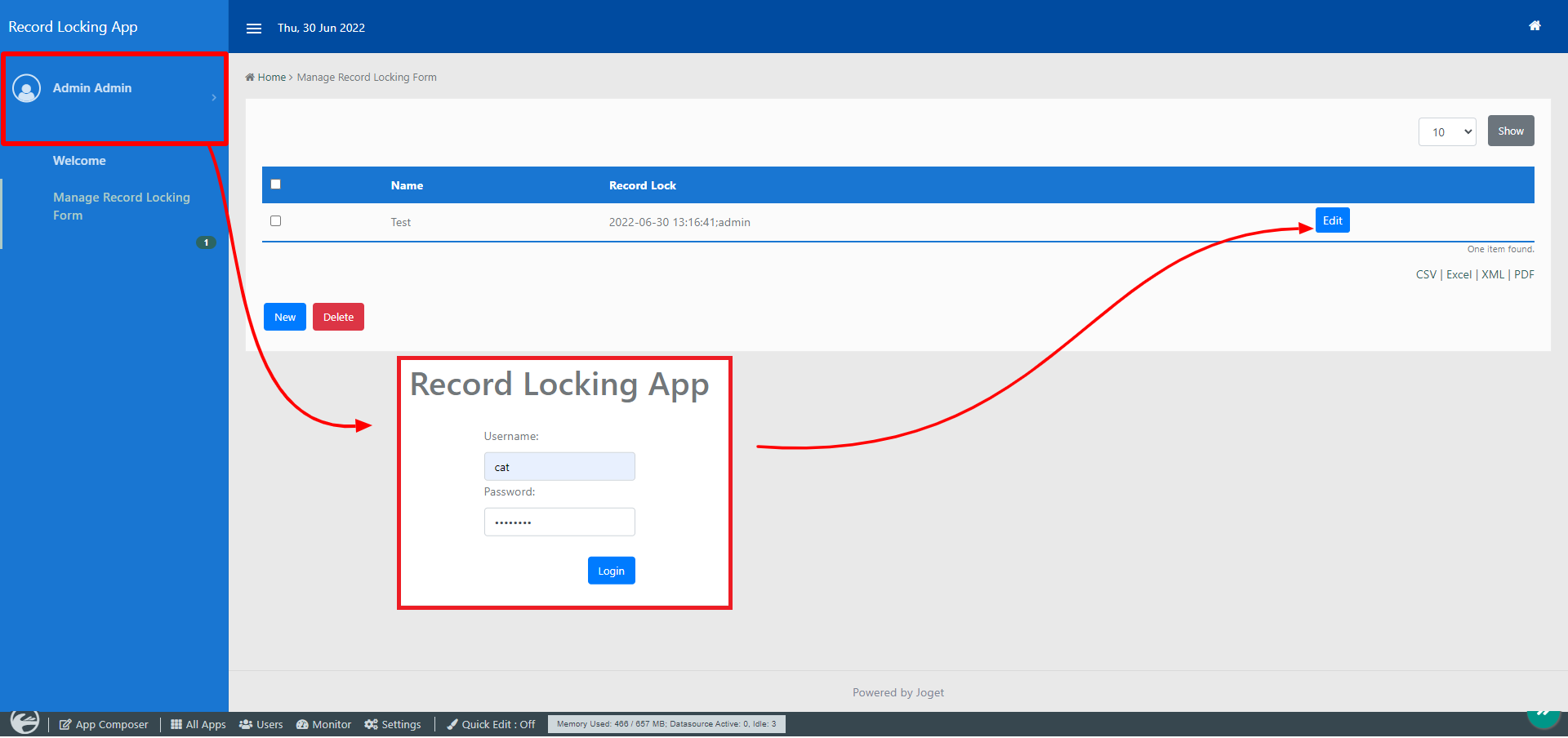Sort by Record Lock column header
Image resolution: width=1568 pixels, height=738 pixels.
643,185
